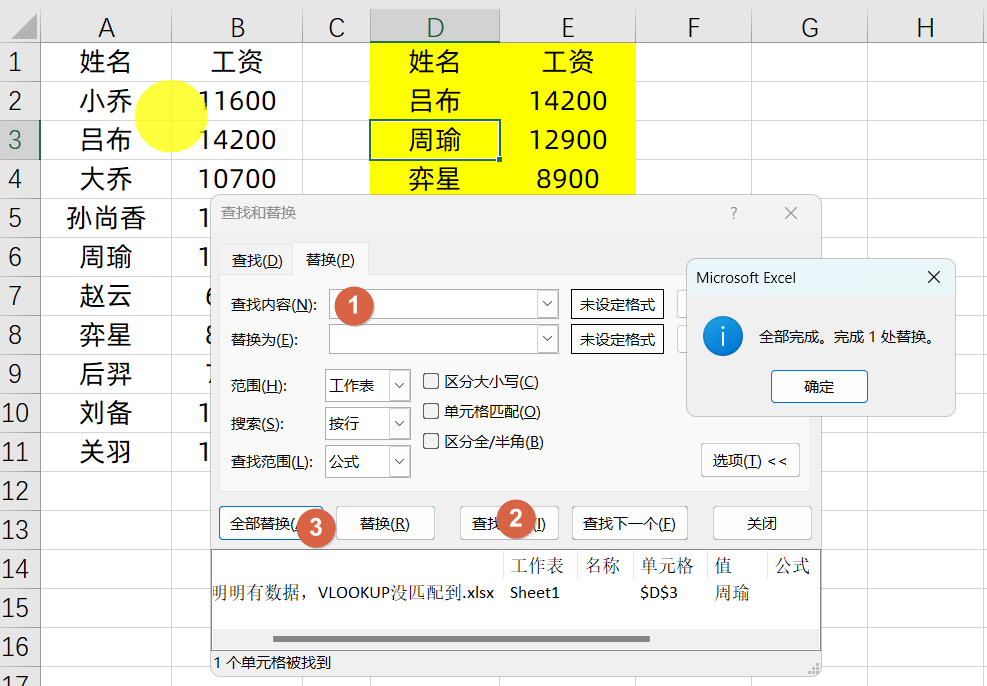Select cell B4 with value 10700
The width and height of the screenshot is (987, 686).
(237, 179)
